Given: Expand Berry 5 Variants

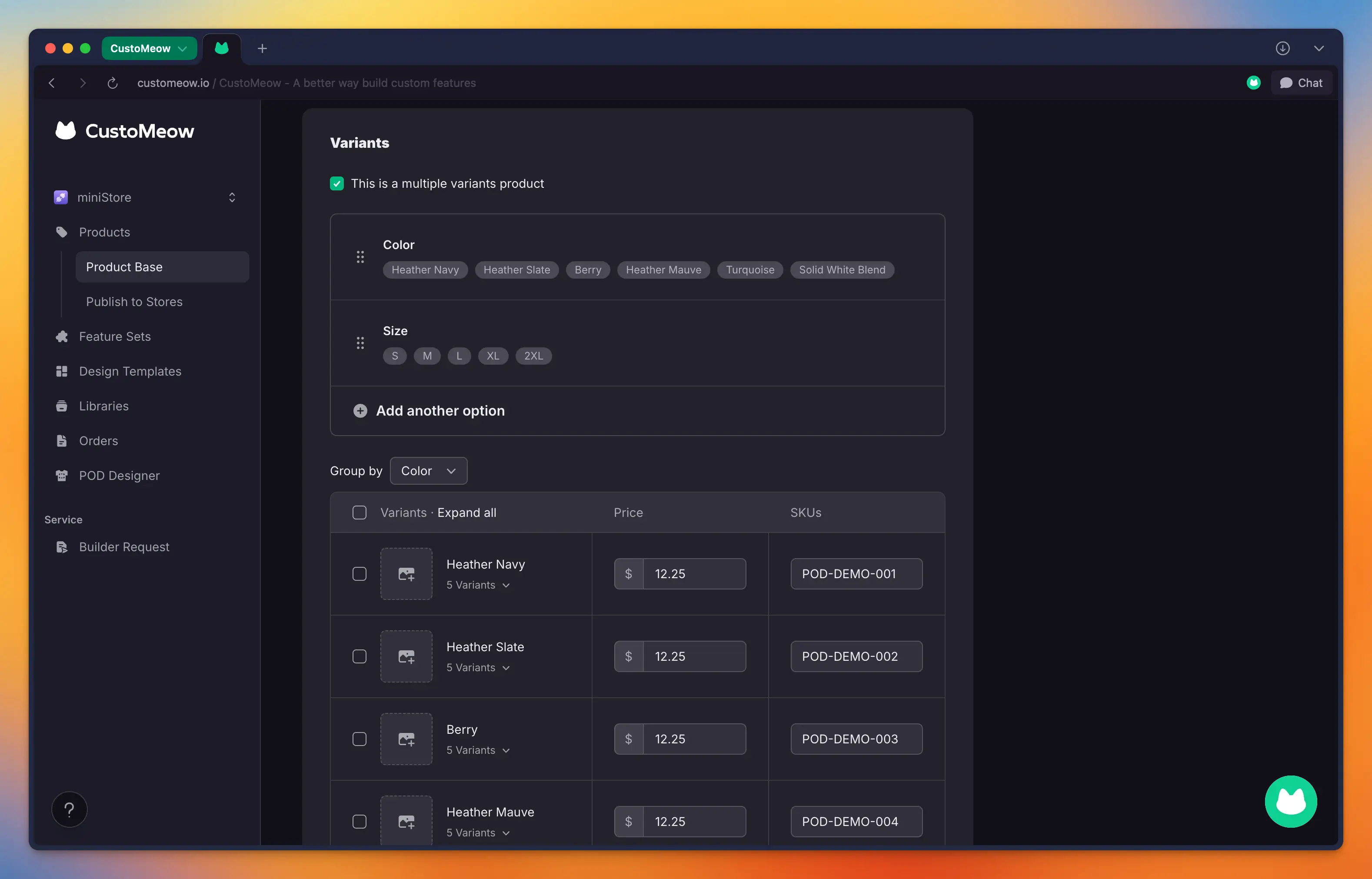Looking at the screenshot, I should coord(478,751).
